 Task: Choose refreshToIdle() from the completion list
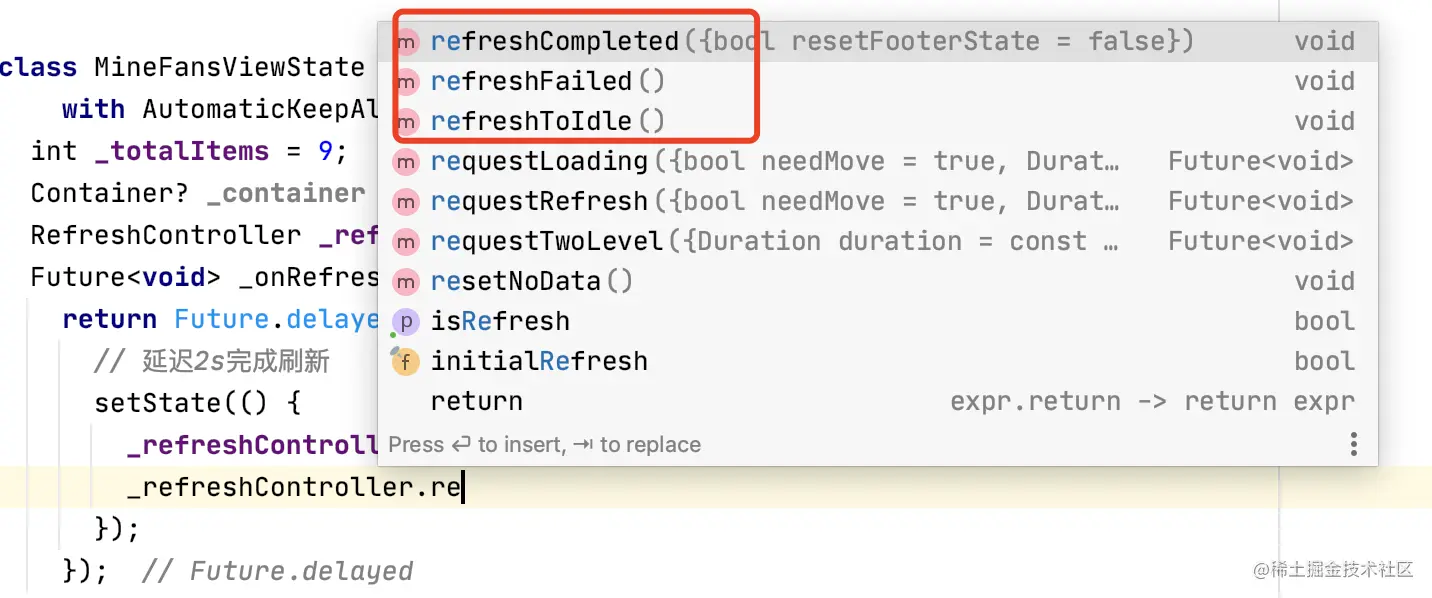tap(548, 122)
